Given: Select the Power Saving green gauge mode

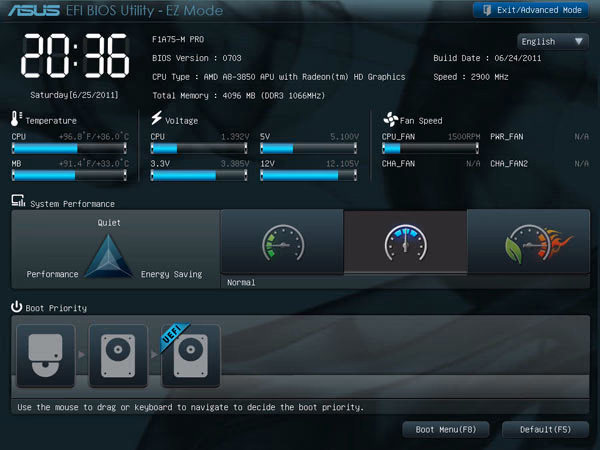Looking at the screenshot, I should coord(282,242).
